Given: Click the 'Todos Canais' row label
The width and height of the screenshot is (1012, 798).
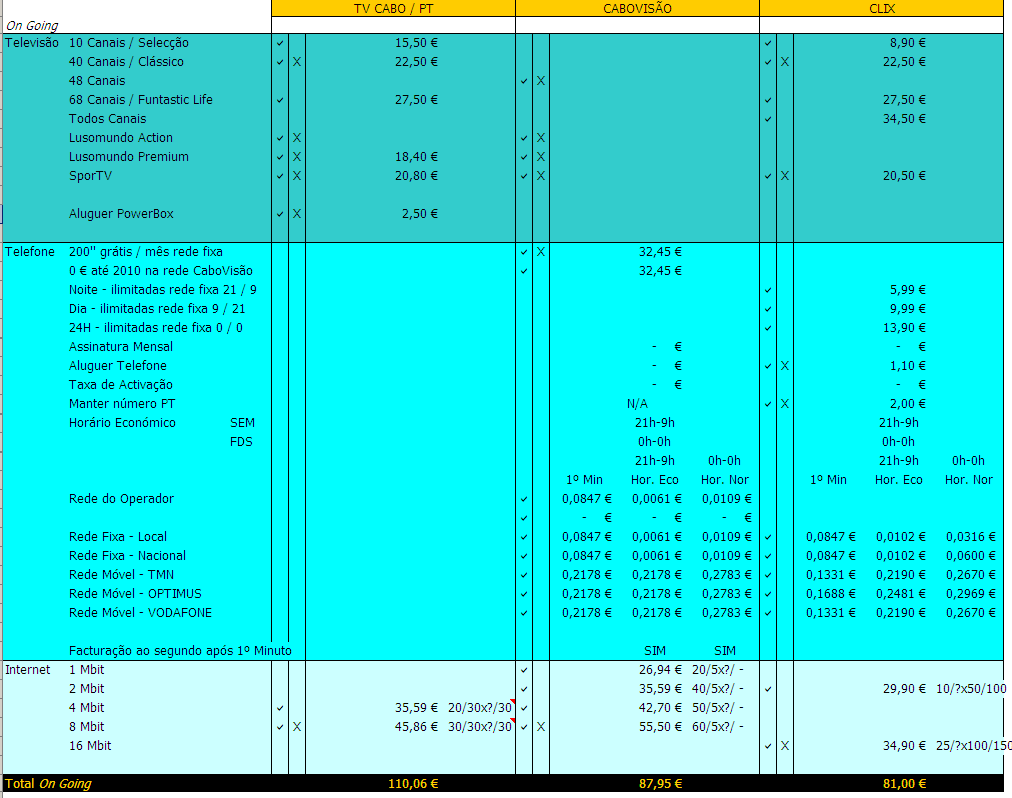Looking at the screenshot, I should (108, 119).
